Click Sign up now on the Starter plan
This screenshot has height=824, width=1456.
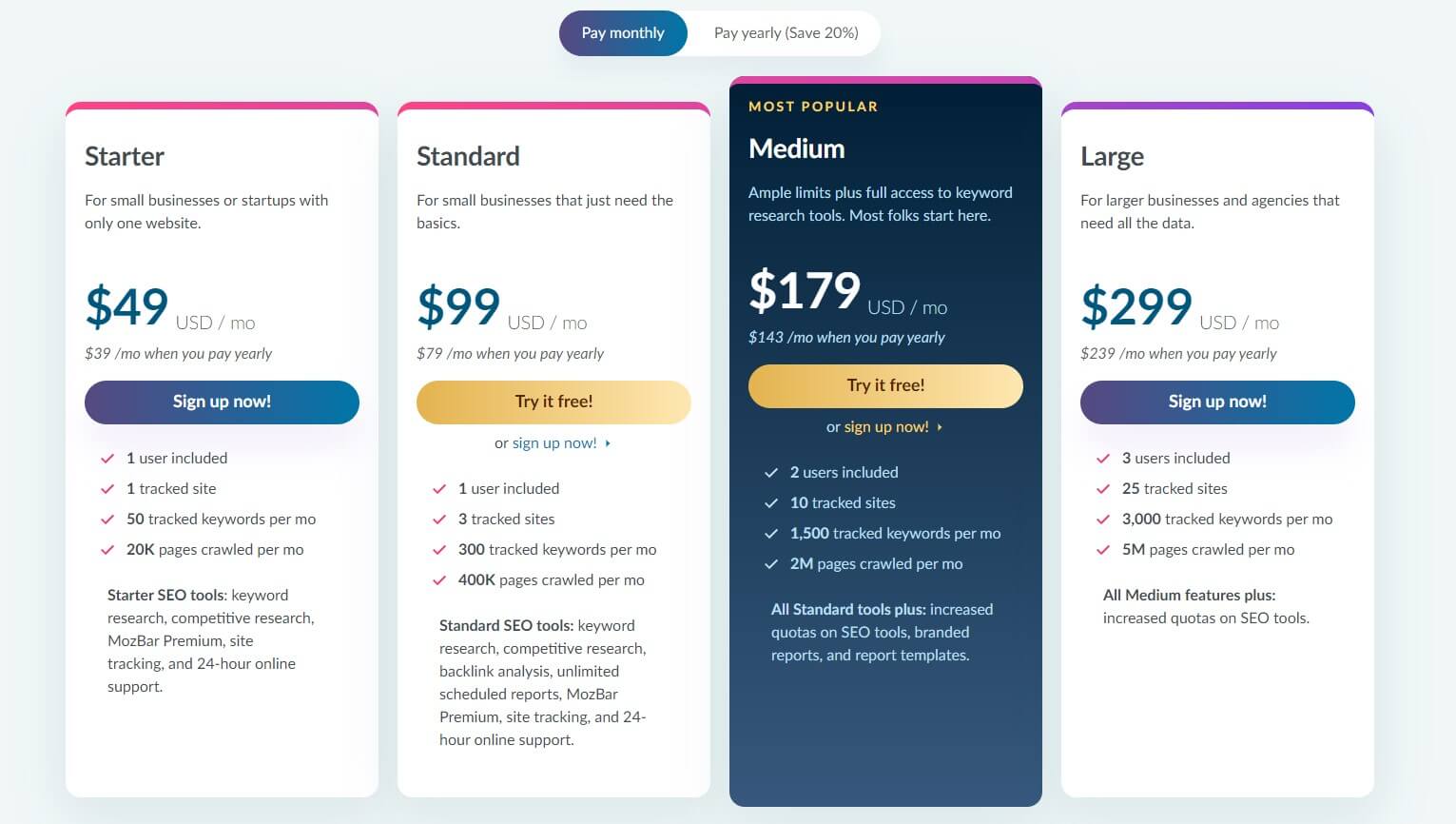pyautogui.click(x=222, y=402)
